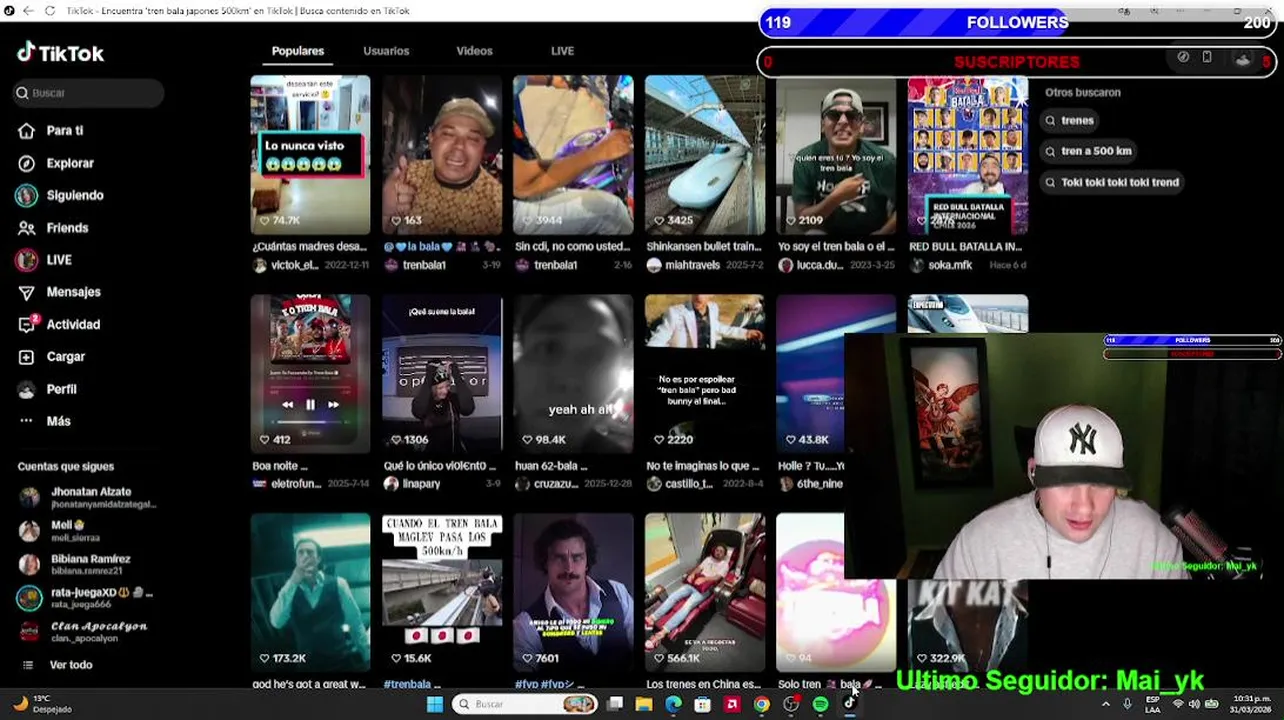This screenshot has height=720, width=1284.
Task: Click the sidebar Buscar search field
Action: point(88,93)
